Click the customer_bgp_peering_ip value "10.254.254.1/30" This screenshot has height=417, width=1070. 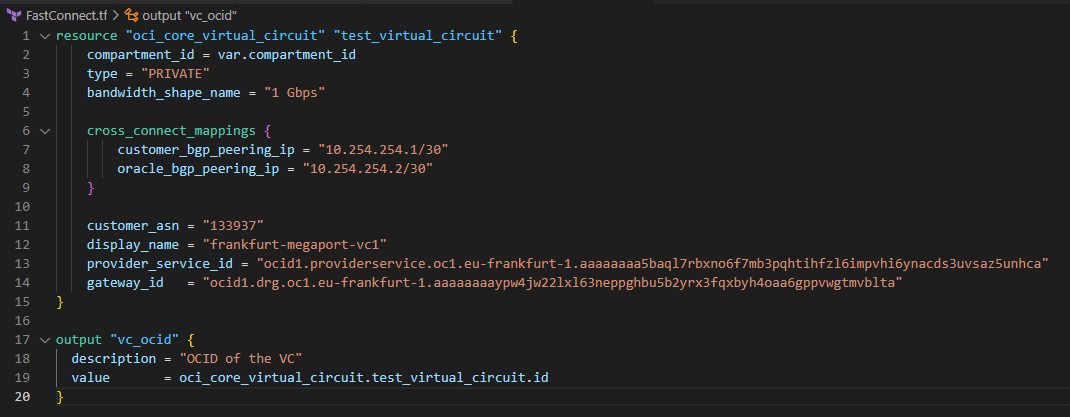(x=383, y=150)
